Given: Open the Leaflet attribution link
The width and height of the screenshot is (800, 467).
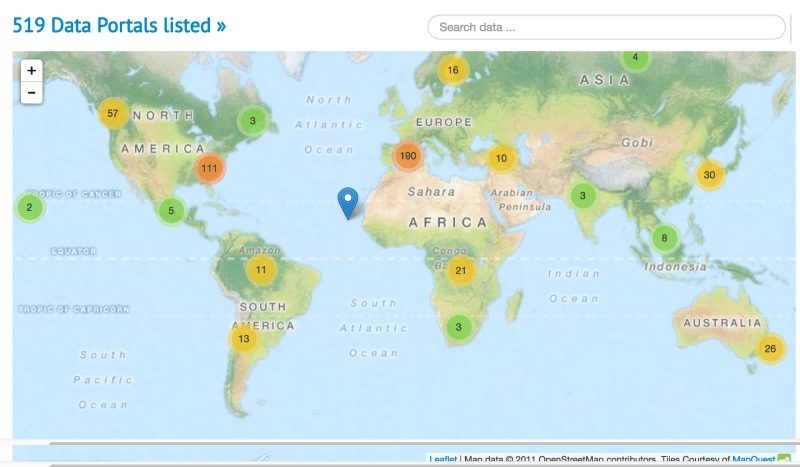Looking at the screenshot, I should [x=443, y=459].
